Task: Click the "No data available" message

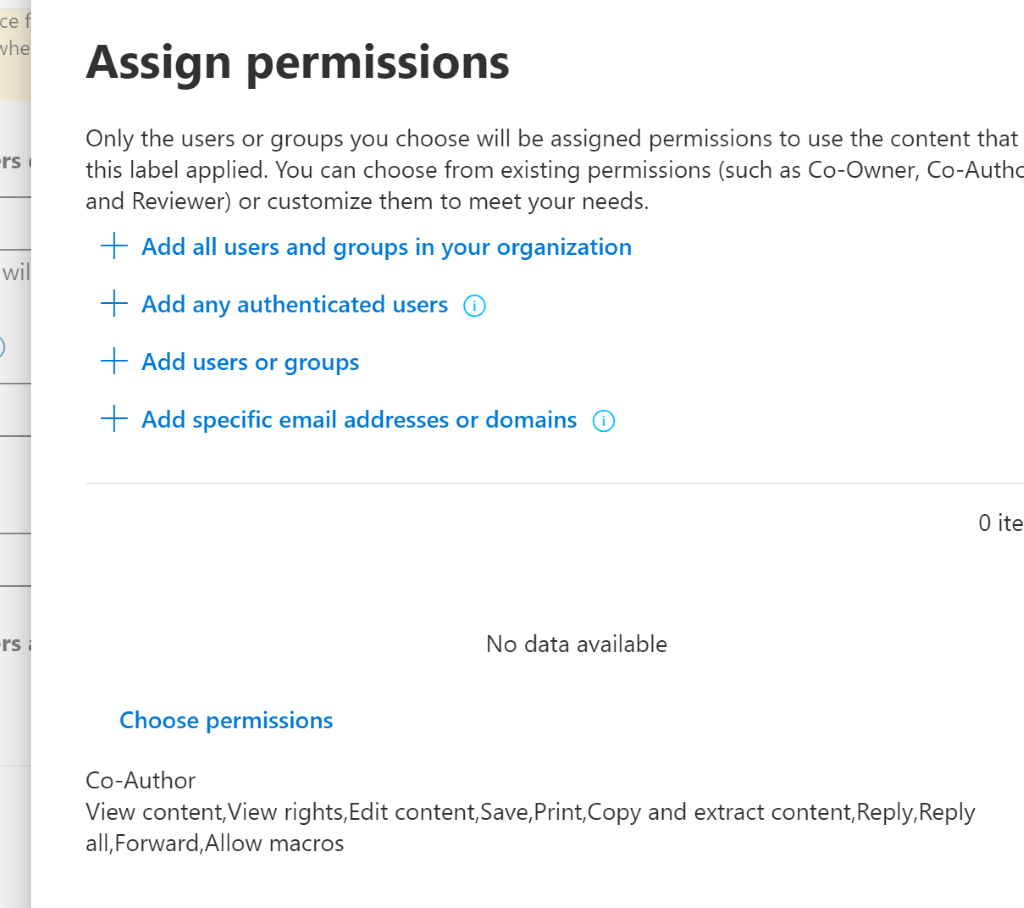Action: [x=576, y=644]
